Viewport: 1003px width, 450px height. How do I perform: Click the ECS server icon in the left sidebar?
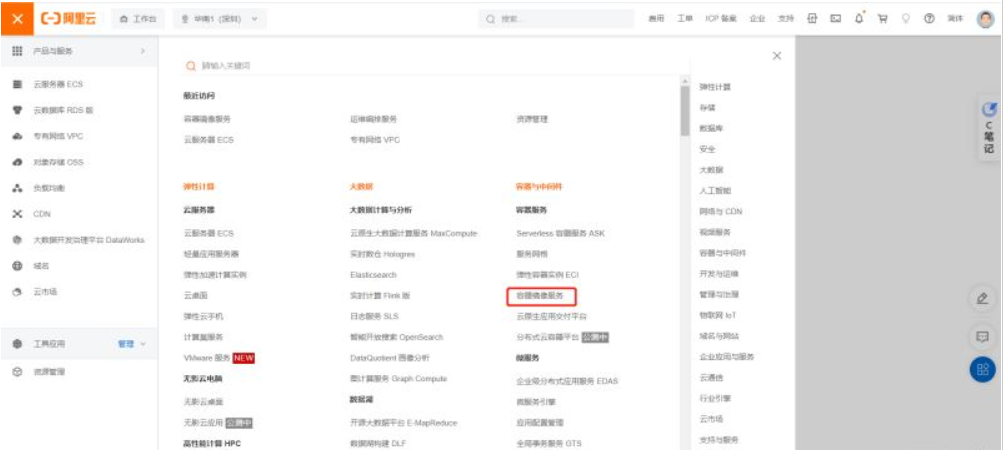point(18,84)
